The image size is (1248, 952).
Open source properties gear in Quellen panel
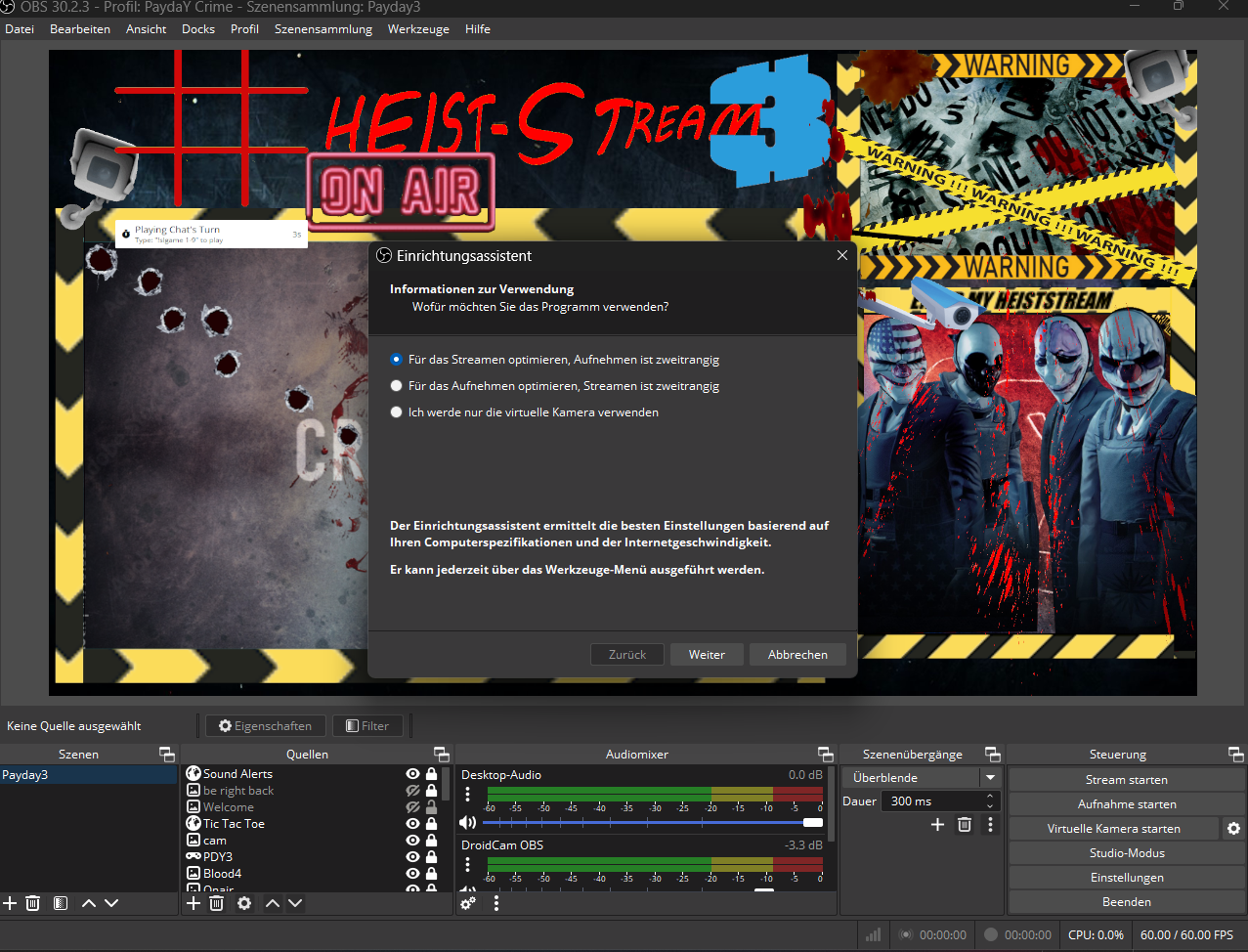tap(244, 903)
